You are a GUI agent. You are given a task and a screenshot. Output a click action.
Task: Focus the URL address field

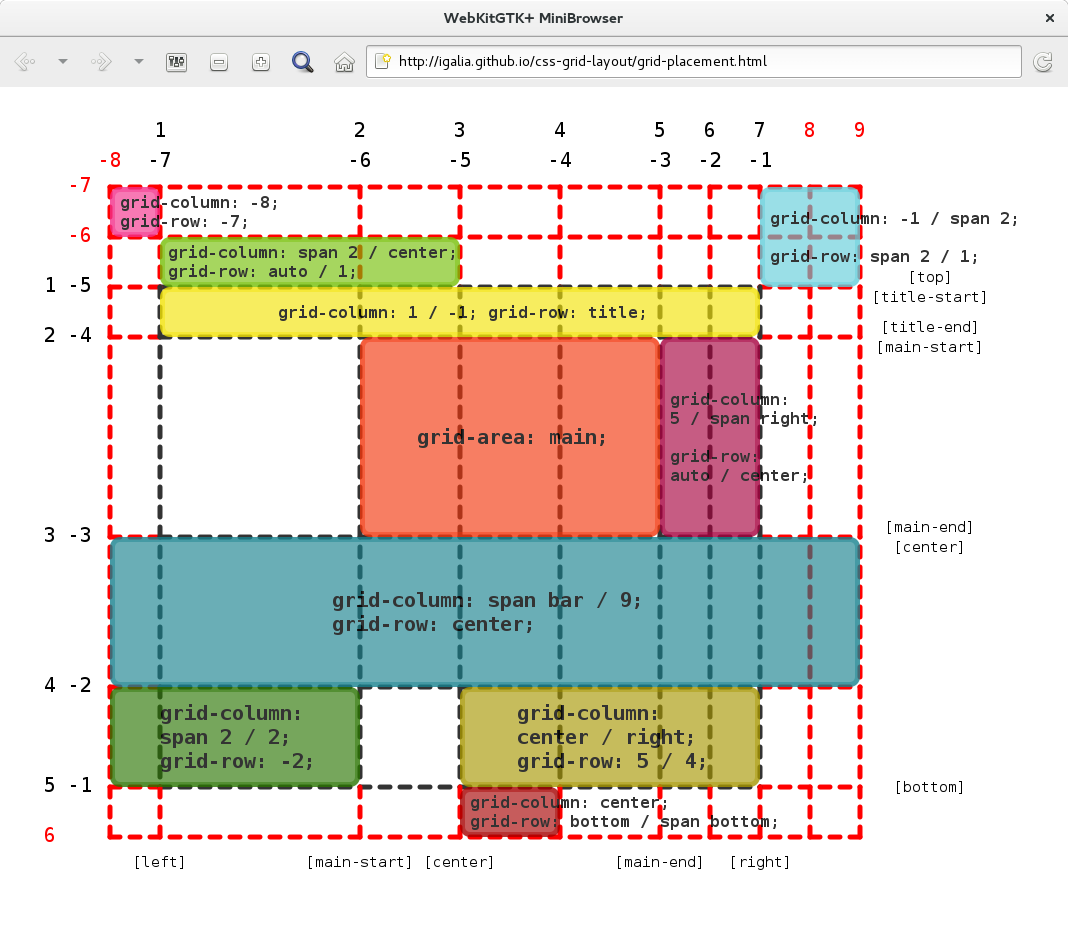coord(693,61)
